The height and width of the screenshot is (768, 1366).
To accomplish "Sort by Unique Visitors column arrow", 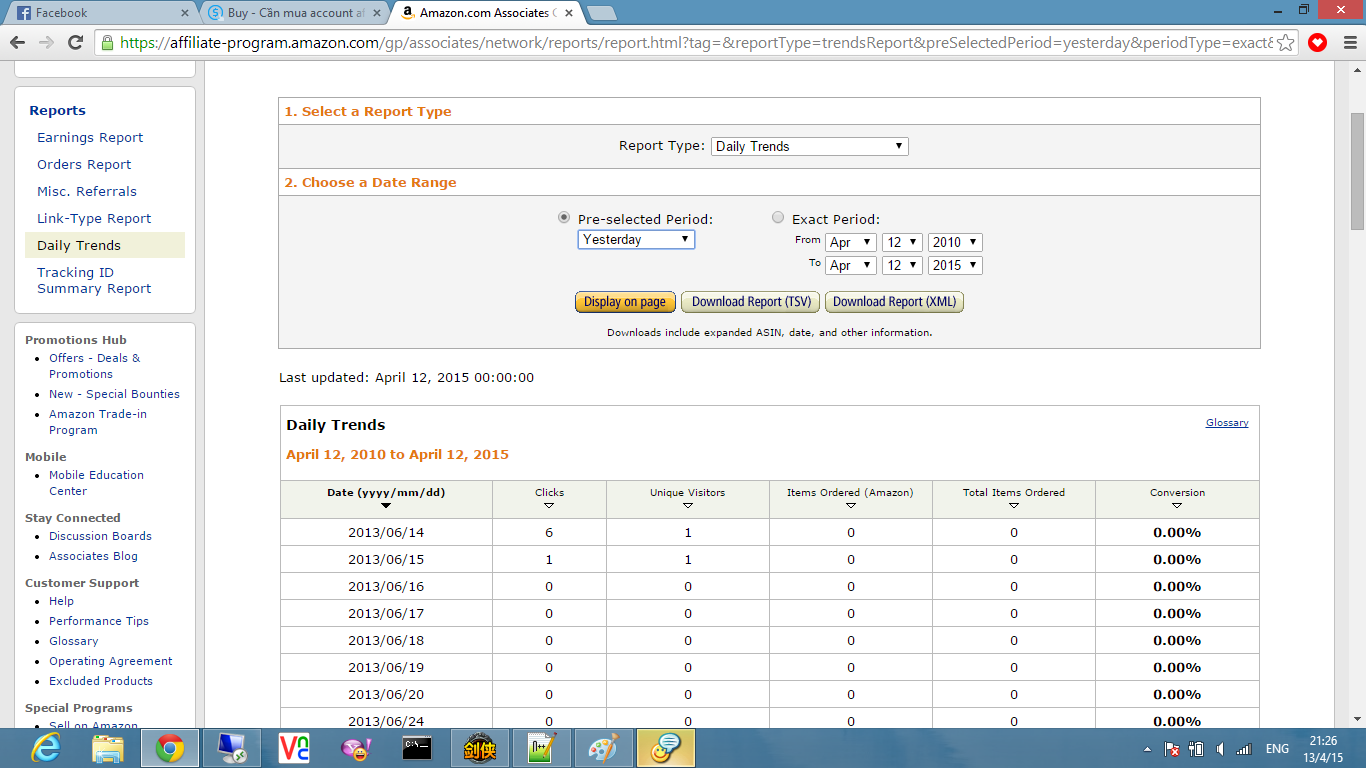I will coord(688,506).
